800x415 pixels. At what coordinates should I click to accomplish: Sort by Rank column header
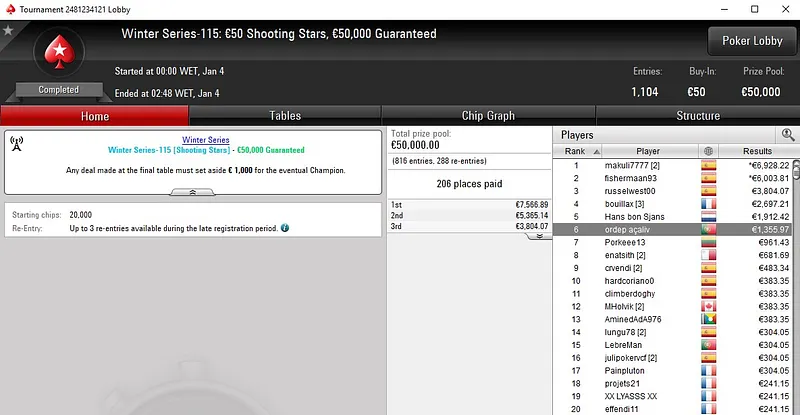pyautogui.click(x=575, y=151)
